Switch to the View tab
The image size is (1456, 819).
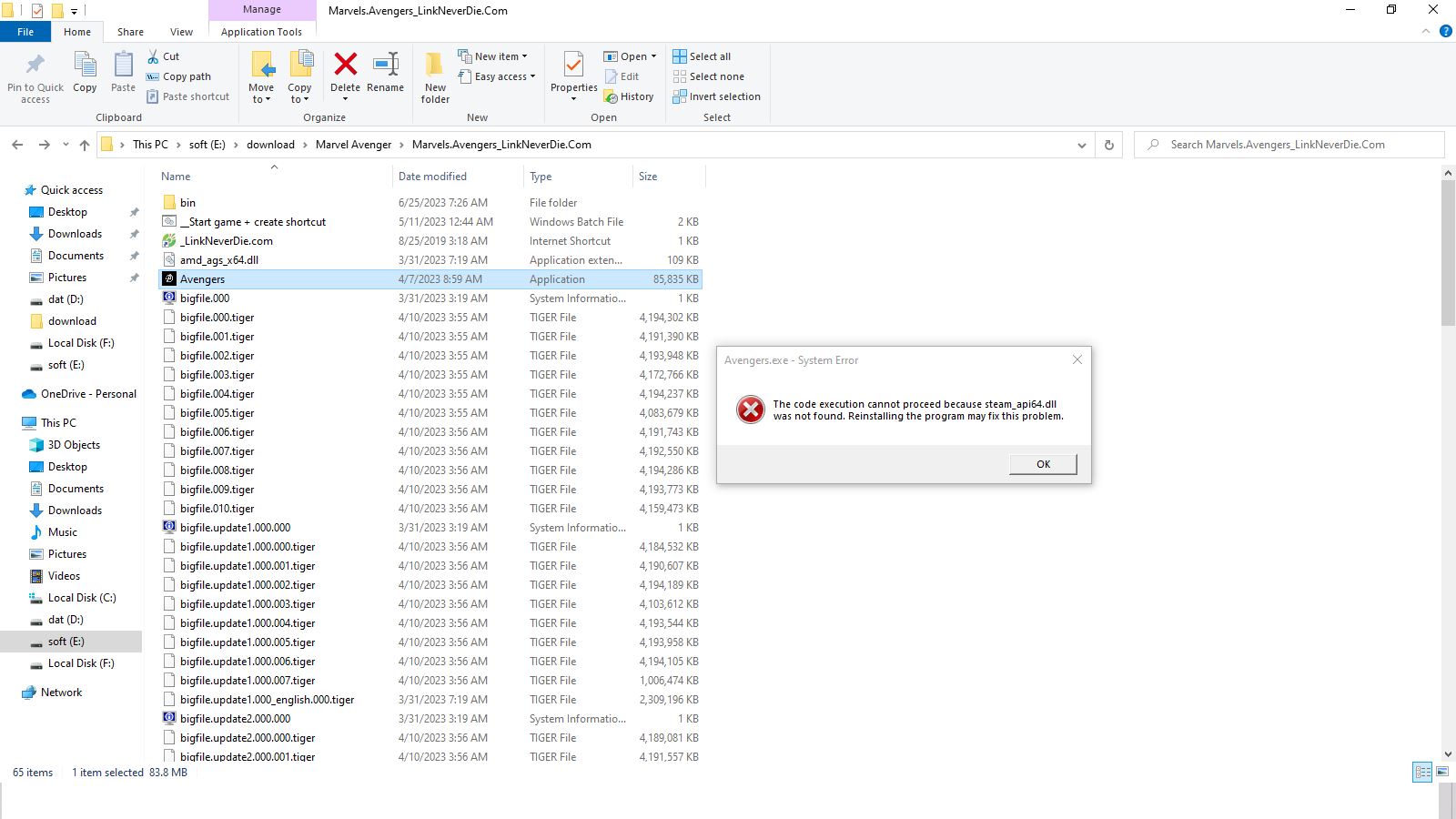pos(180,31)
